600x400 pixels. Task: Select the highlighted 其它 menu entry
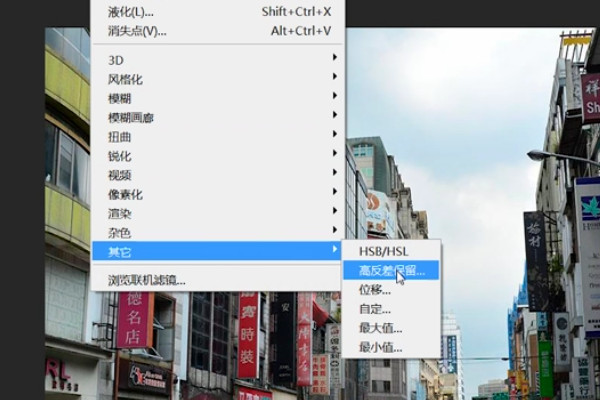[217, 251]
